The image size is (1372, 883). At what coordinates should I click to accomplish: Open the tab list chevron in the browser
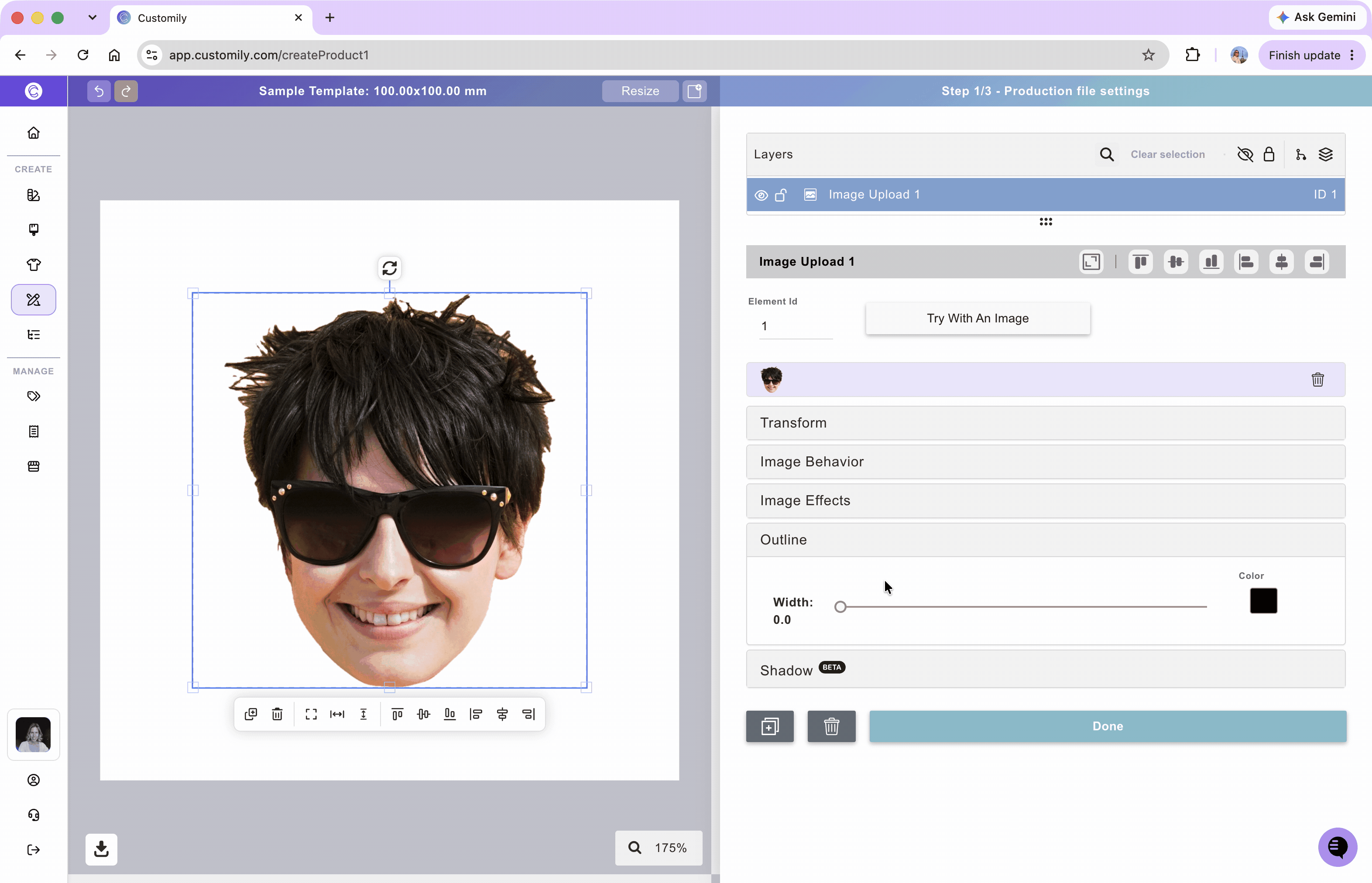[x=93, y=18]
